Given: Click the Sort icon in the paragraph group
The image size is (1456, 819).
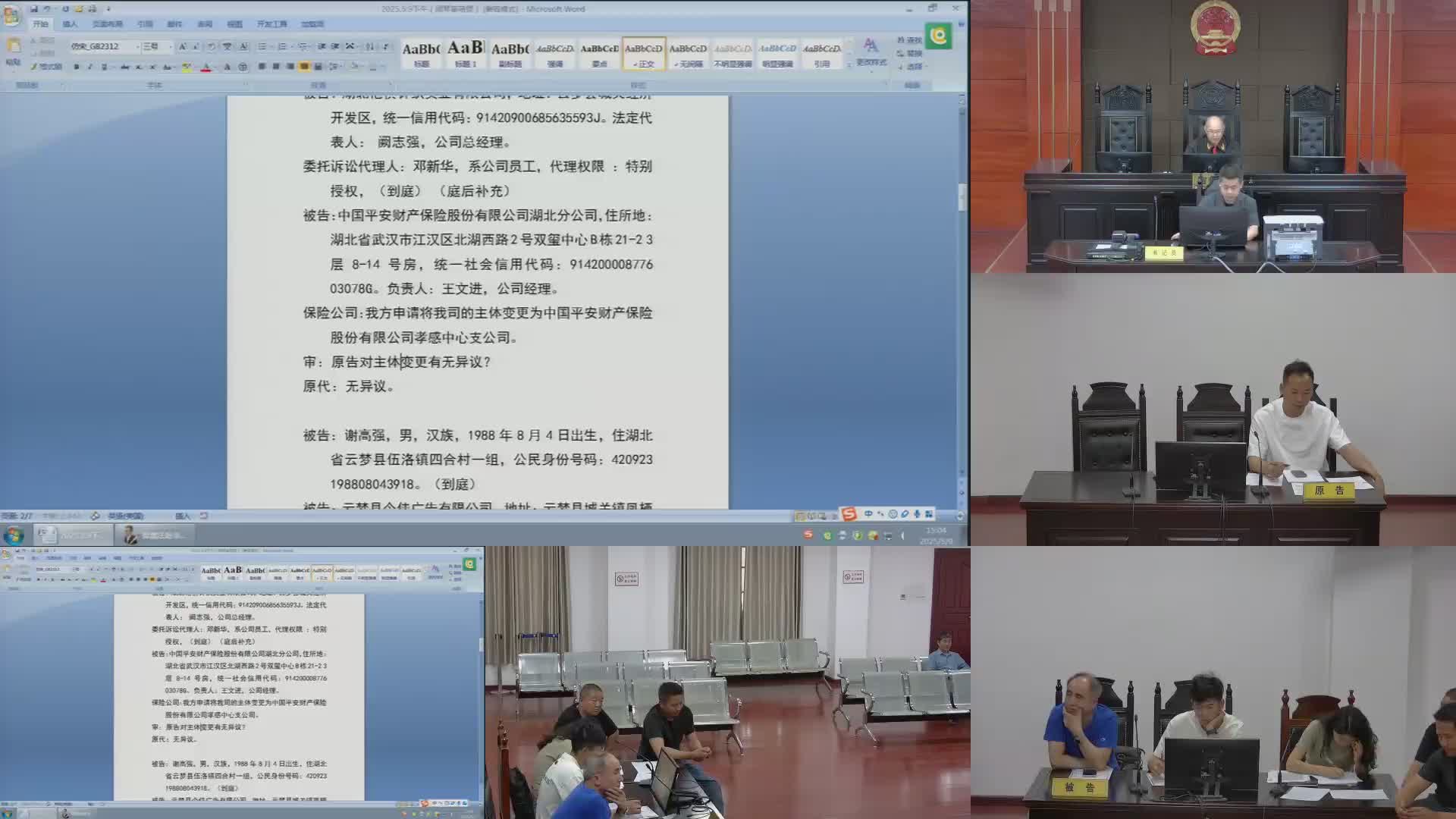Looking at the screenshot, I should click(x=369, y=46).
